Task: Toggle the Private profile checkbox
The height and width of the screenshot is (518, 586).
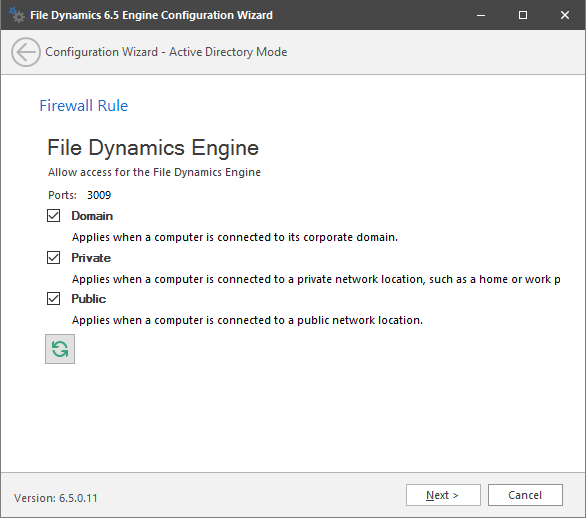Action: click(53, 258)
